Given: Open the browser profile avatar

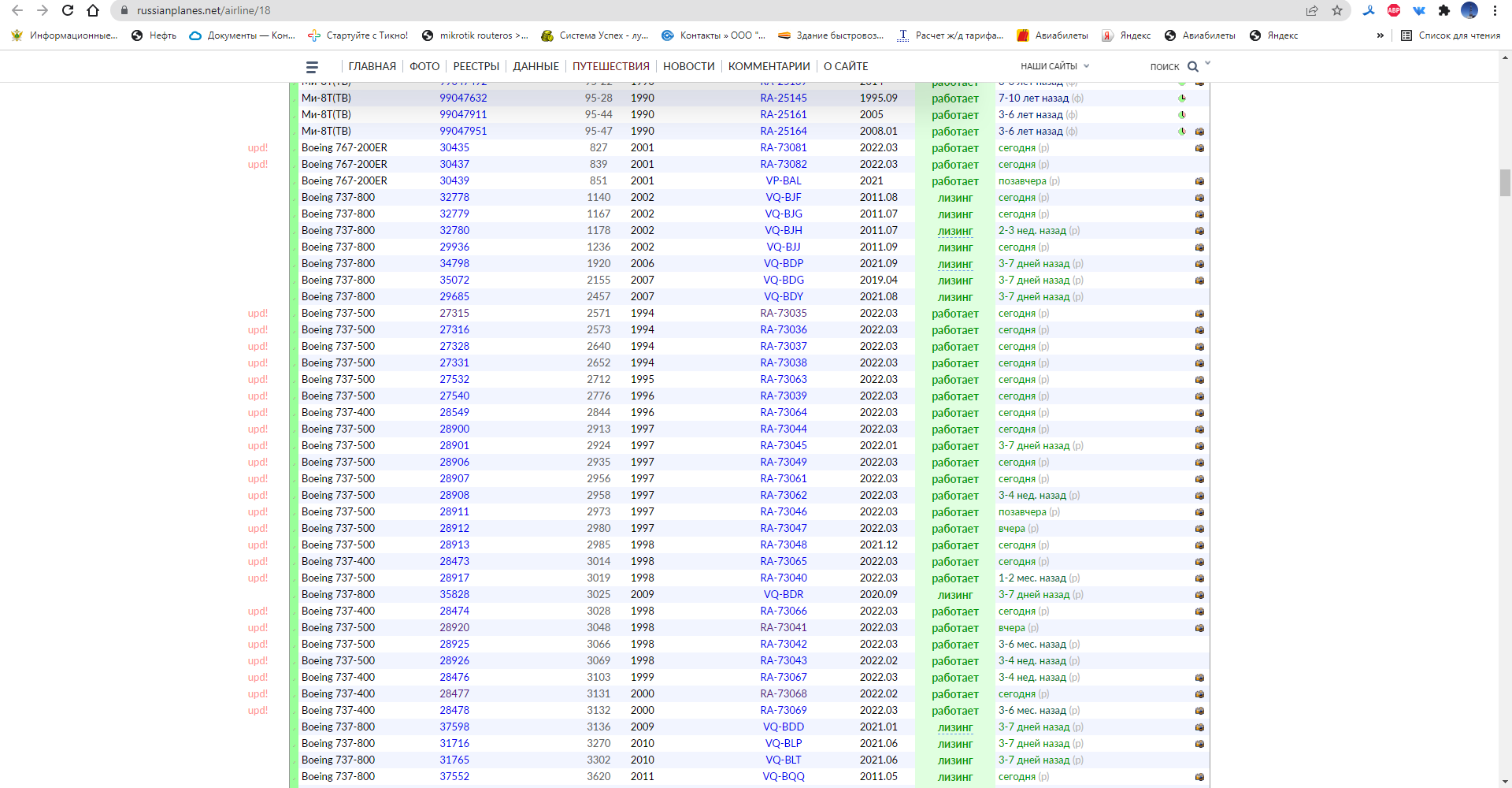Looking at the screenshot, I should click(1469, 10).
